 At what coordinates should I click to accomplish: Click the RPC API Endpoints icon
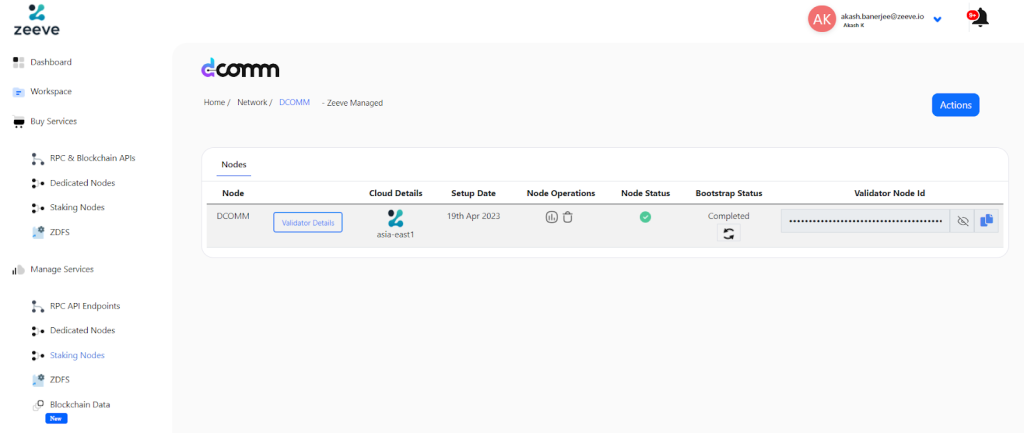pos(38,306)
